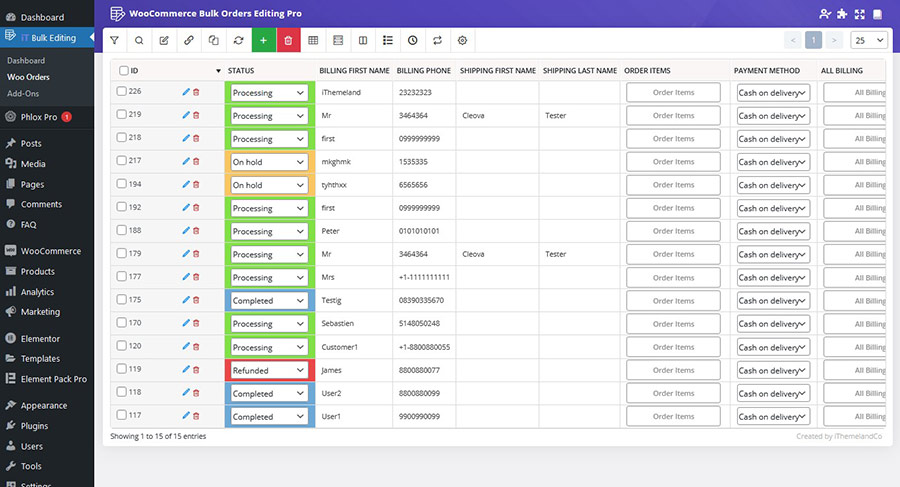900x487 pixels.
Task: Click the red trash delete button
Action: (288, 40)
